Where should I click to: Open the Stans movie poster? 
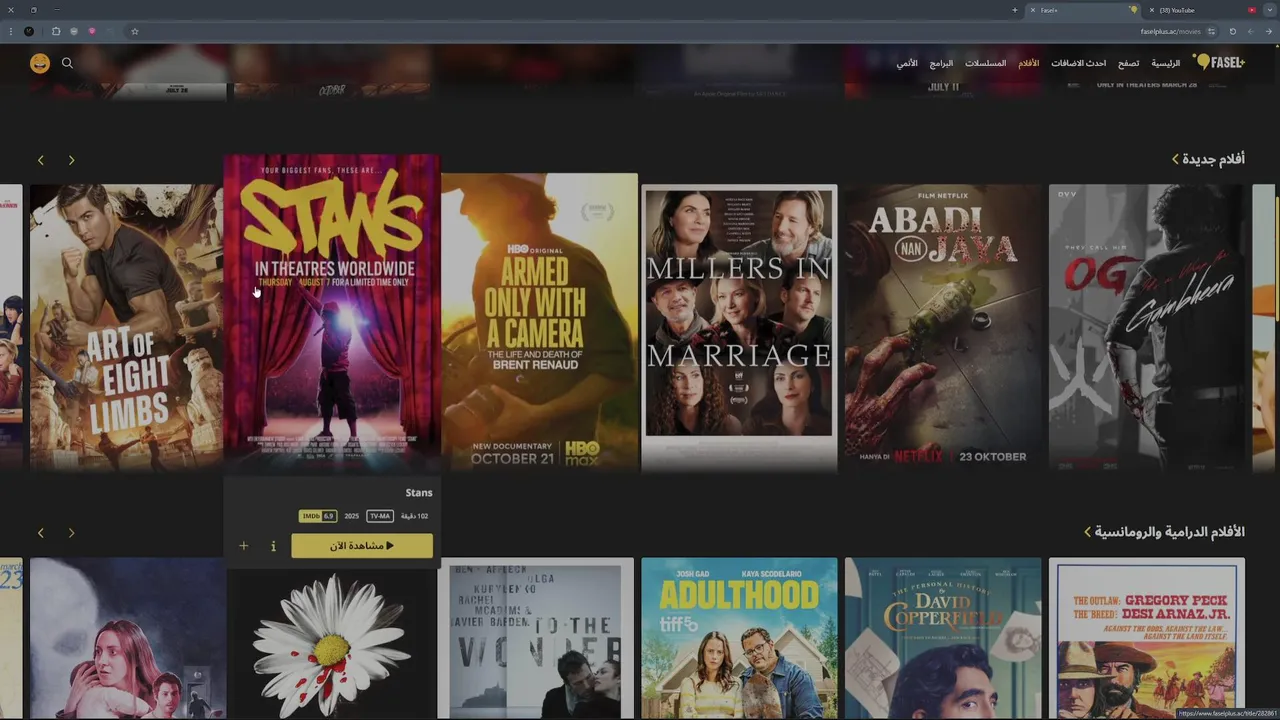coord(332,313)
